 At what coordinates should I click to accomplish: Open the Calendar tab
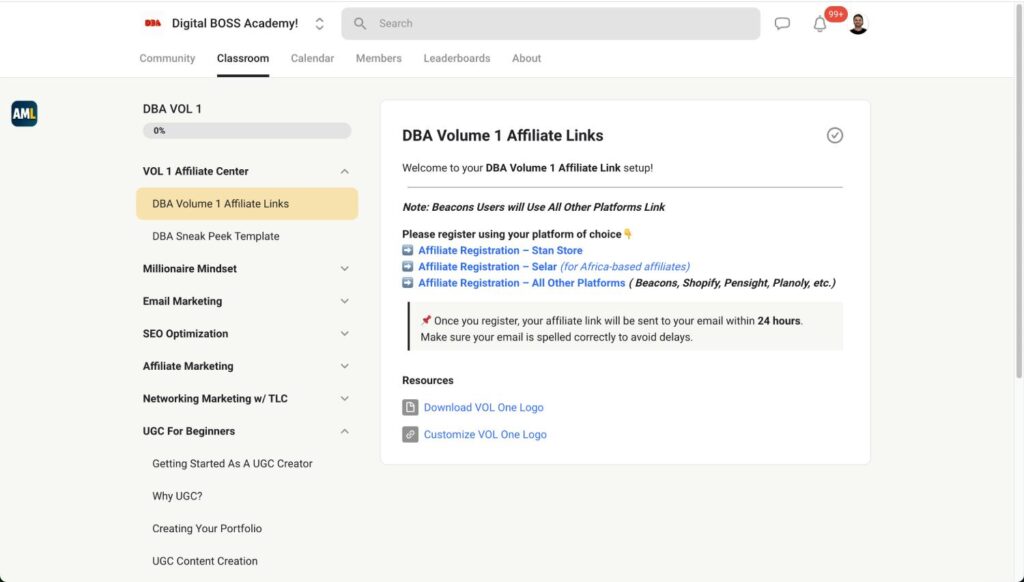point(312,58)
